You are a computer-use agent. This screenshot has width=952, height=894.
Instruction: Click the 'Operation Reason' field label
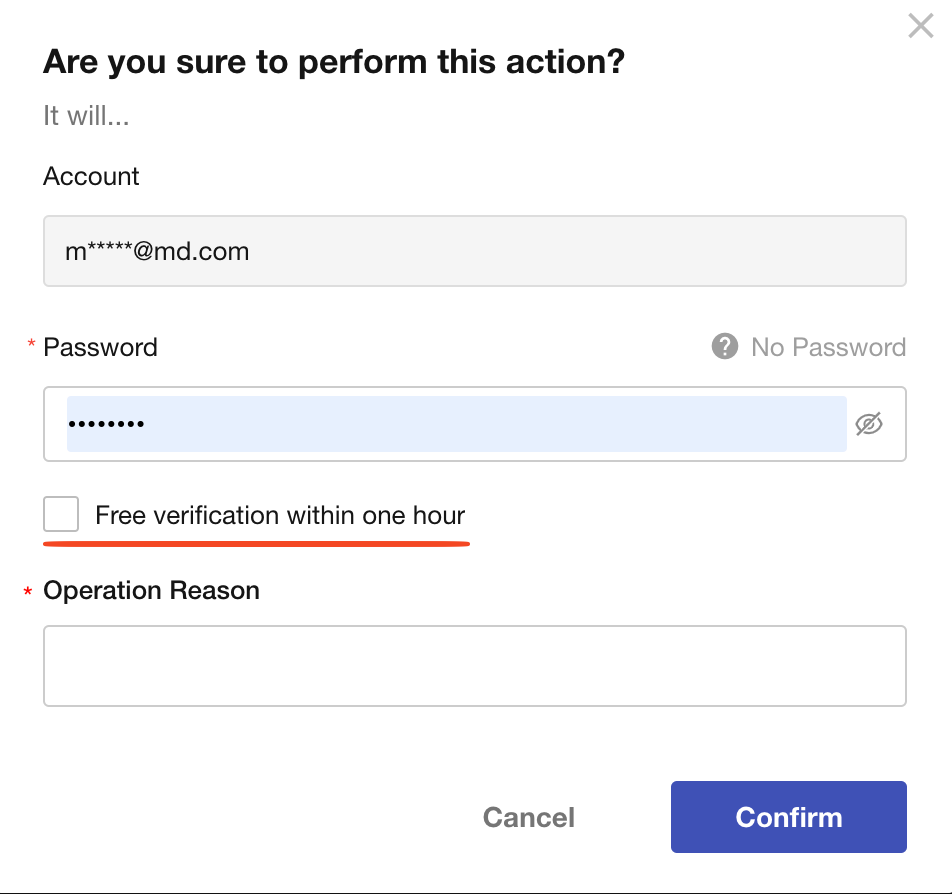pos(151,590)
